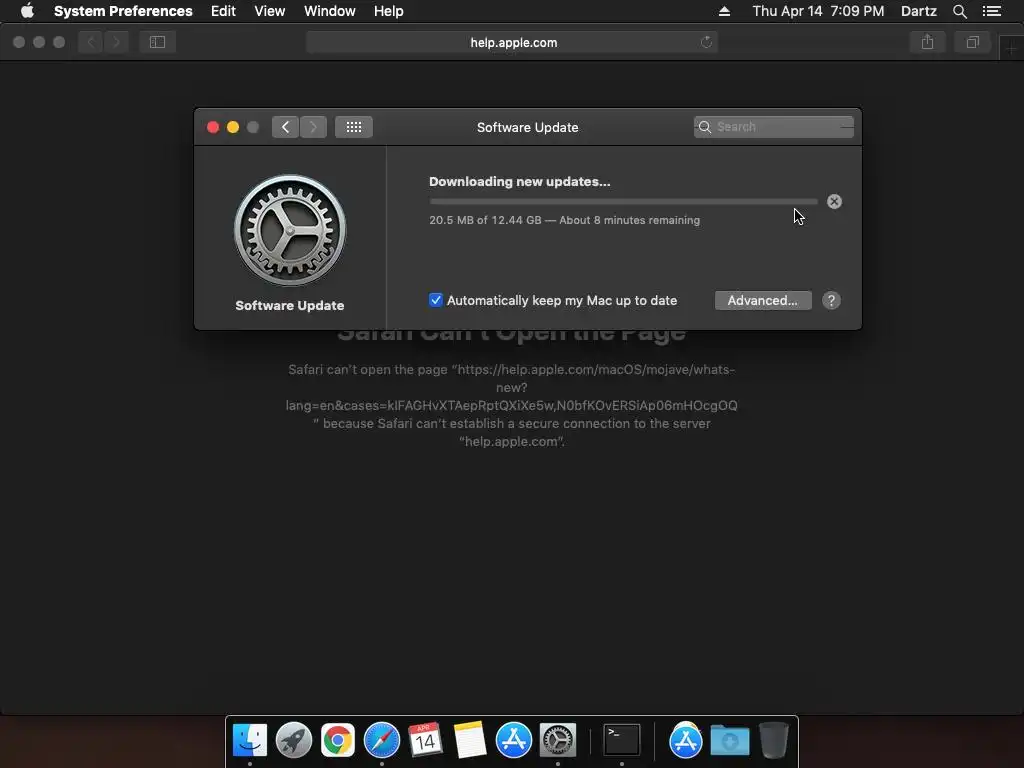
Task: Close the Software Update window
Action: pos(213,127)
